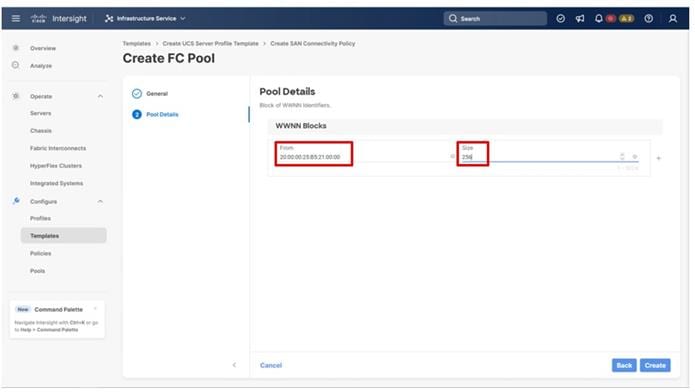Click the Pool Details heading
695x392 pixels.
pos(287,92)
